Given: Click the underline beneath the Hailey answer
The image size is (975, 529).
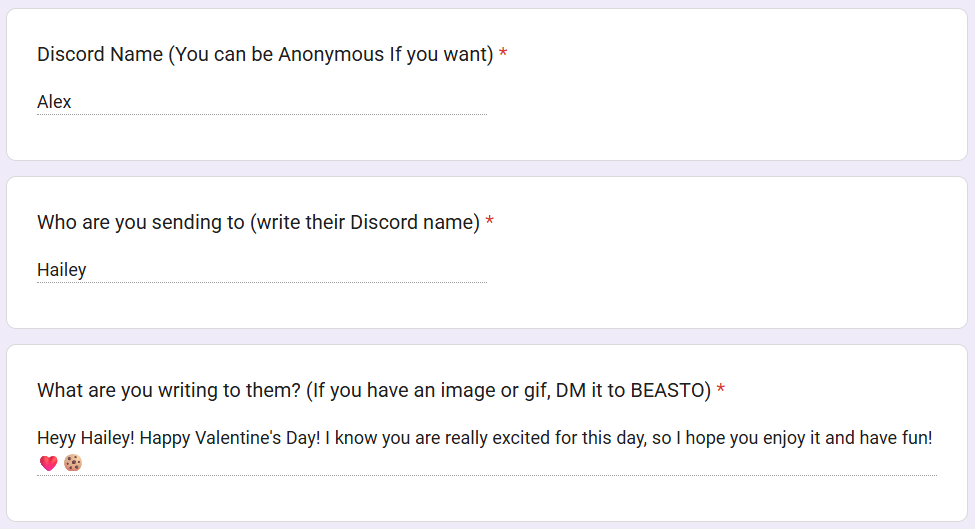Looking at the screenshot, I should pyautogui.click(x=262, y=282).
